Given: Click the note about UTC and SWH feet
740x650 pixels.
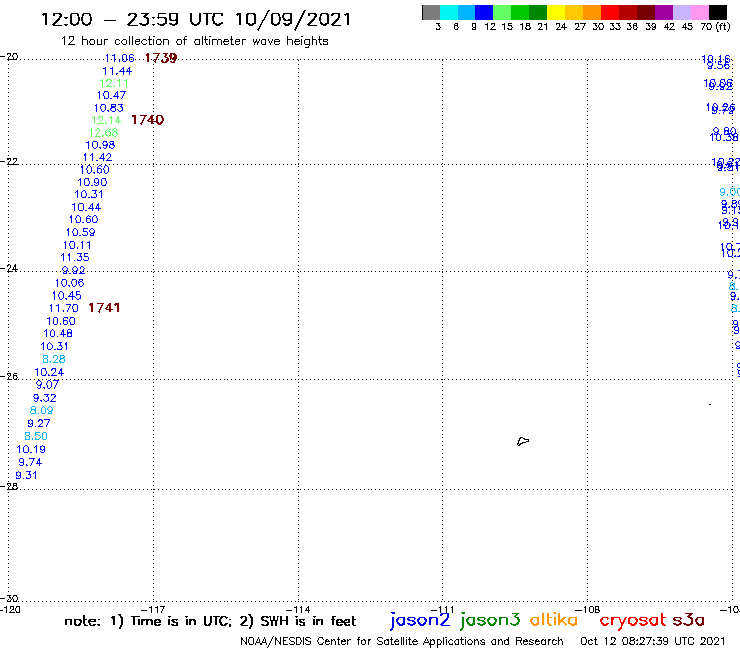Looking at the screenshot, I should coord(210,621).
